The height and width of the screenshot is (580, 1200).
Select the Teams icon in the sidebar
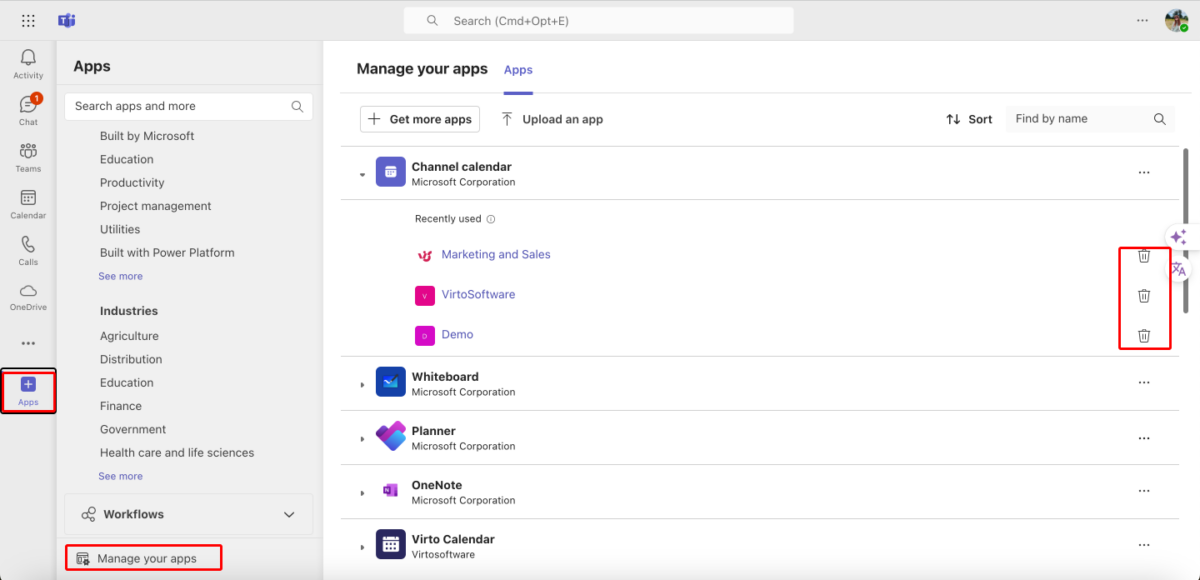click(x=28, y=156)
